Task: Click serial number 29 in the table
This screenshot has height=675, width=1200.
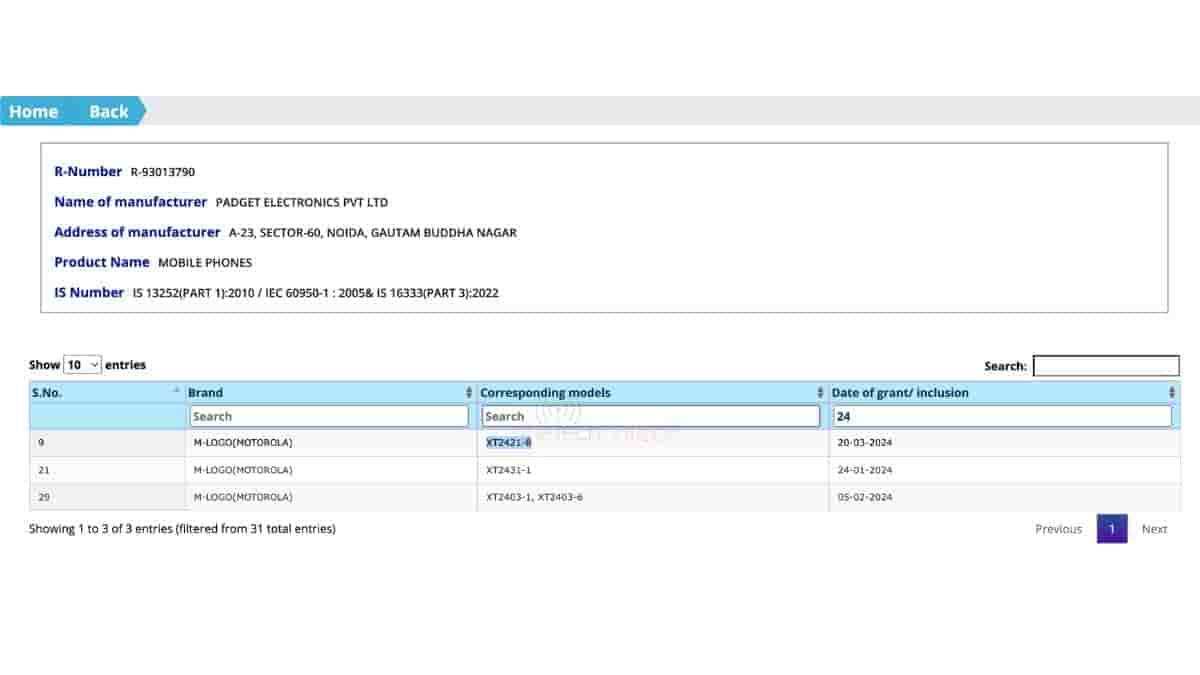Action: coord(44,497)
